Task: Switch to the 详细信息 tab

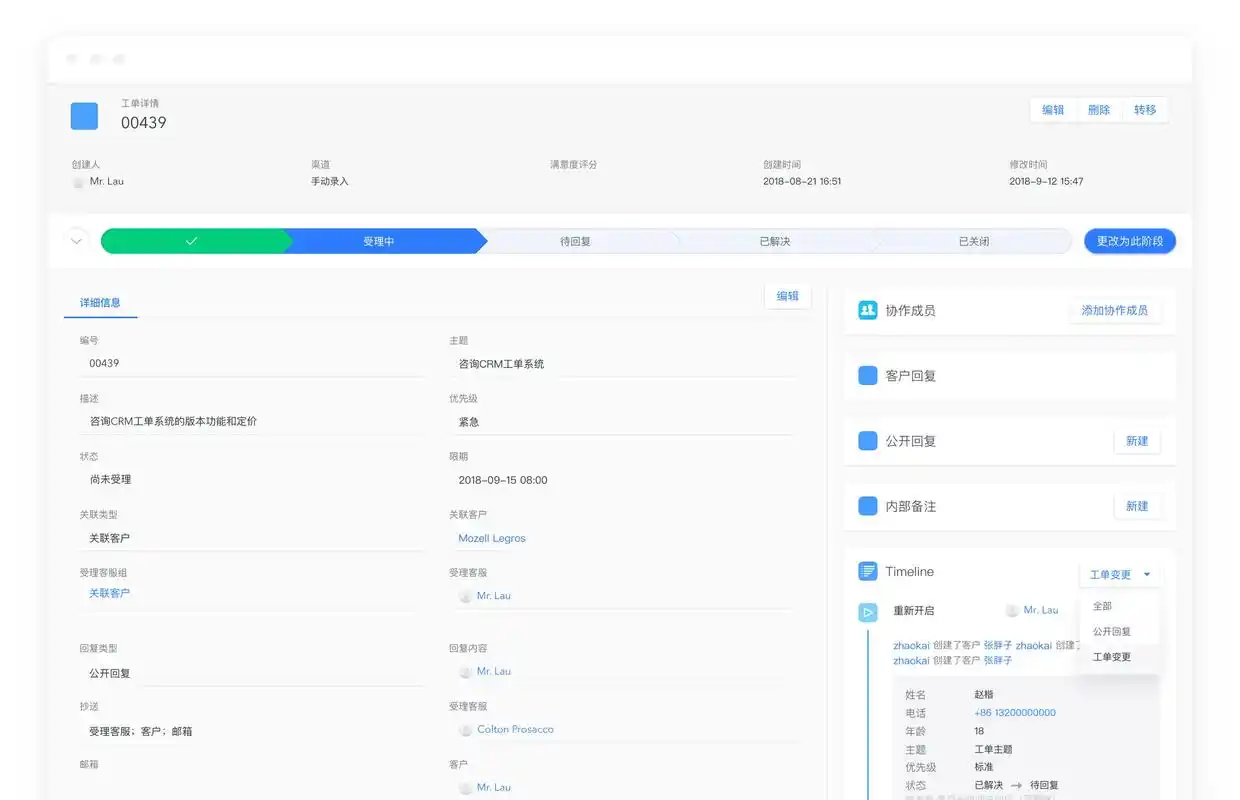Action: [100, 302]
